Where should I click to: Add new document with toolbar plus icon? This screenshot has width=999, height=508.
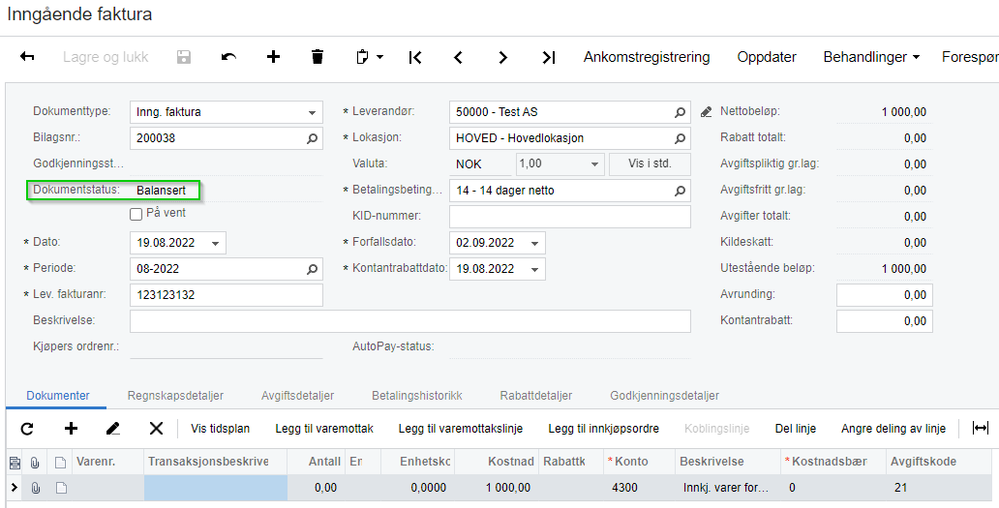(x=273, y=57)
